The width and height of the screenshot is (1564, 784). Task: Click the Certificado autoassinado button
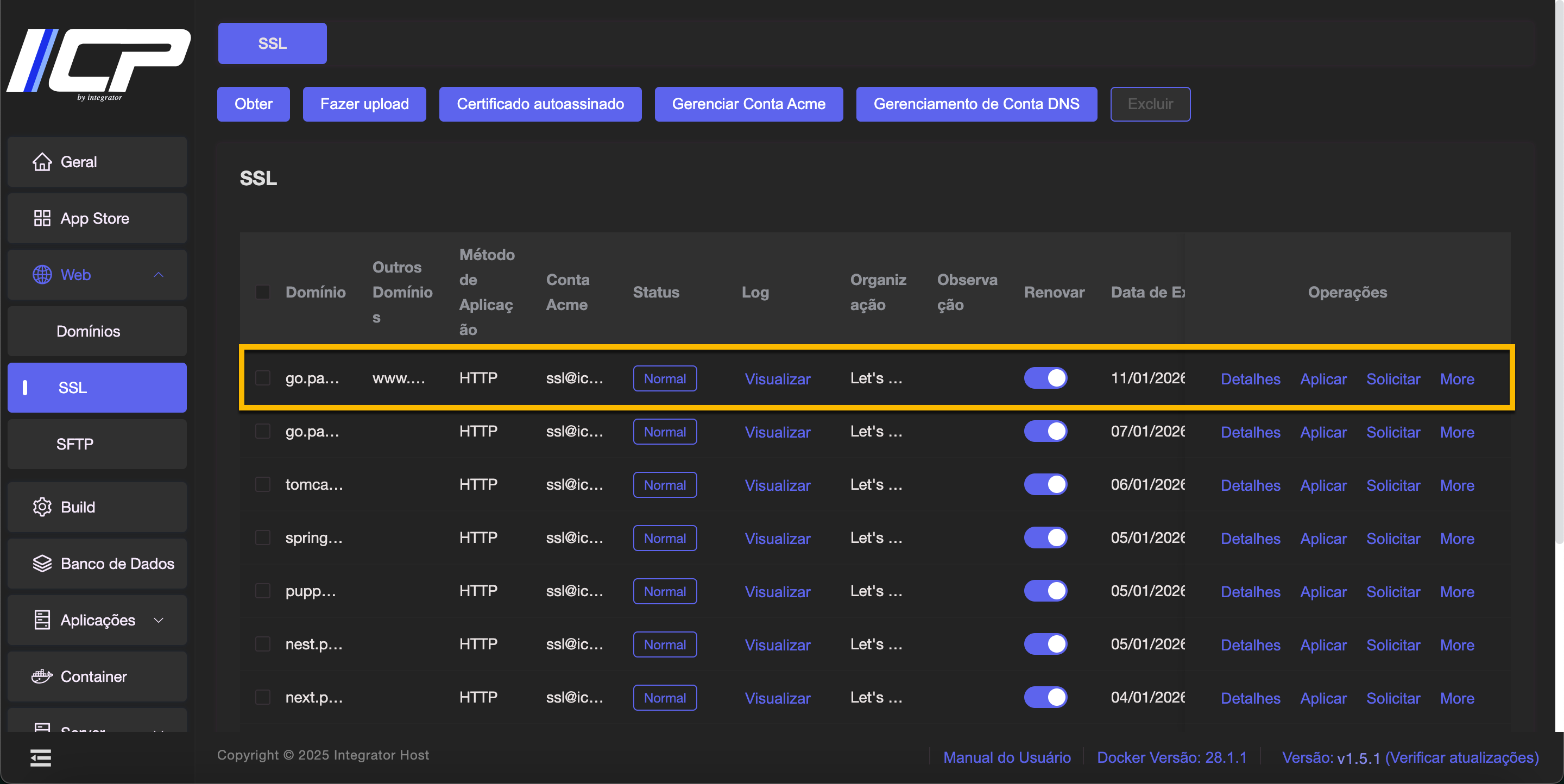[540, 104]
